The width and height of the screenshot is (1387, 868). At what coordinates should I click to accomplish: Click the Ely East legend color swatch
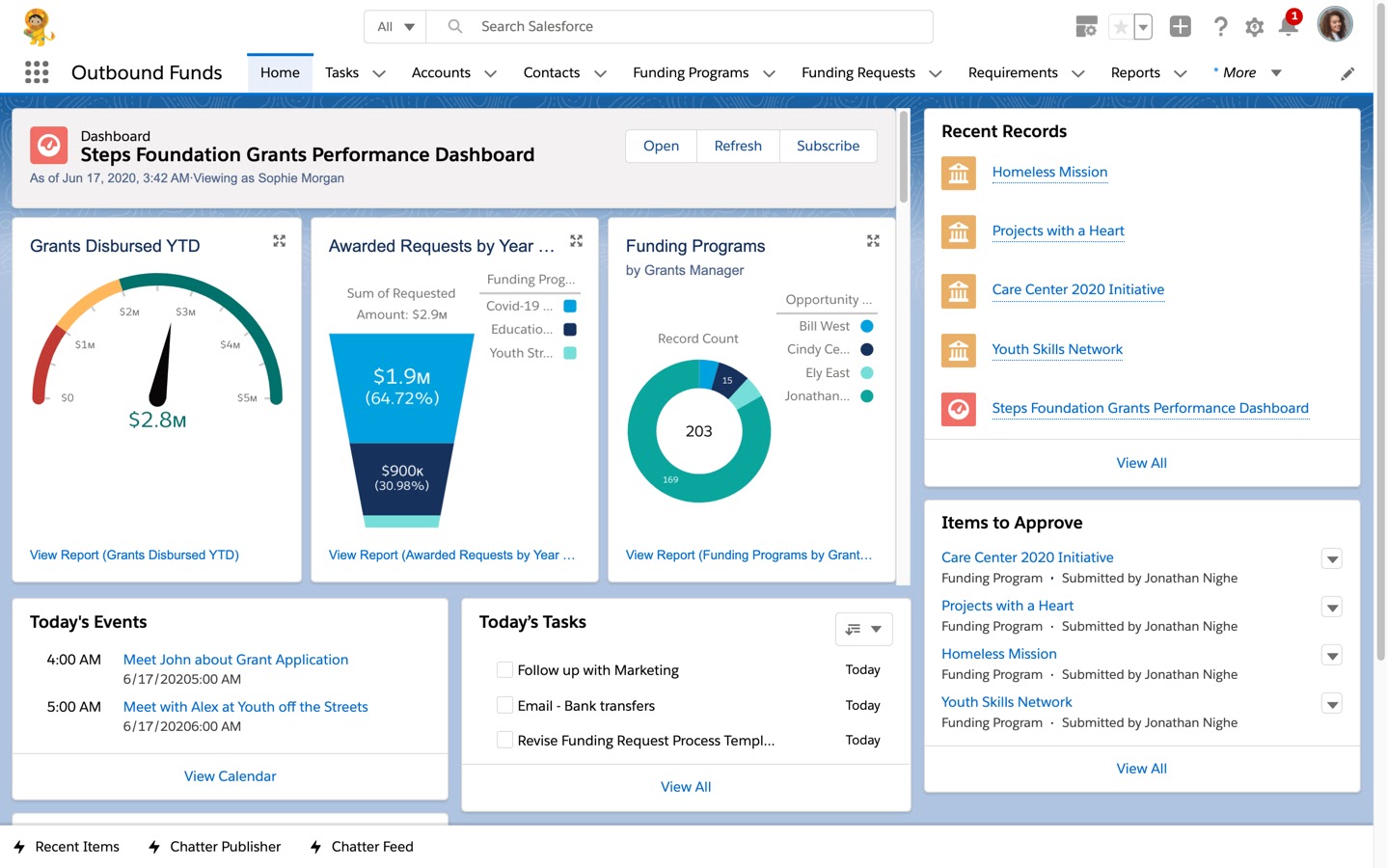pos(867,373)
